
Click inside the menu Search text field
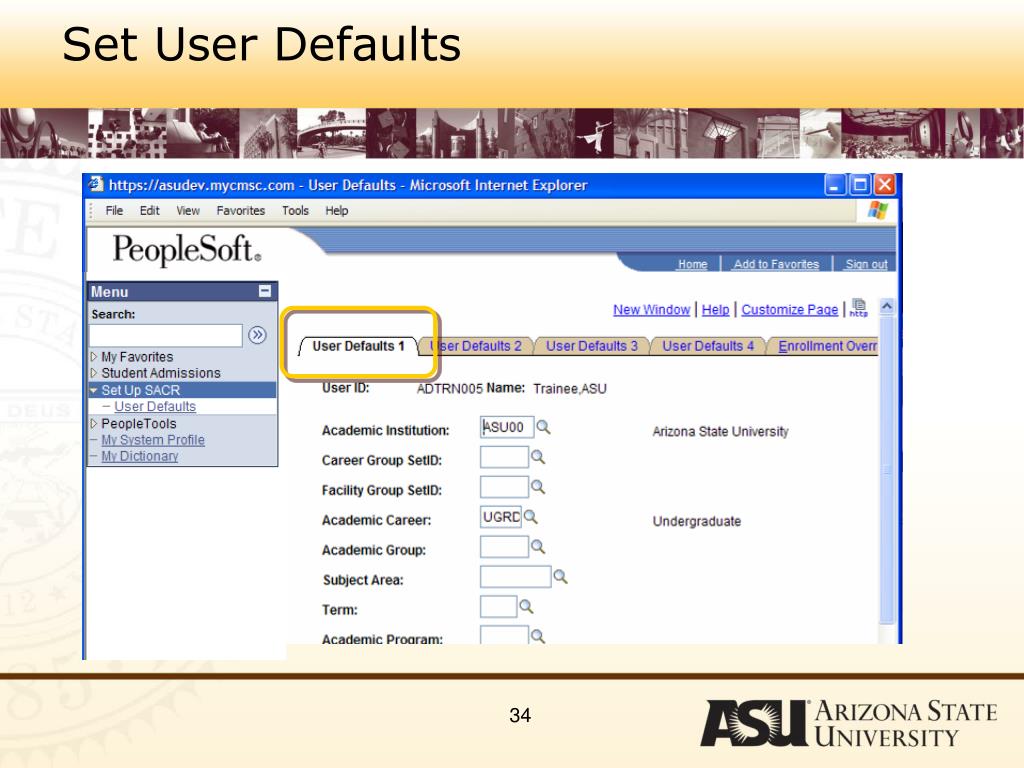[x=166, y=335]
